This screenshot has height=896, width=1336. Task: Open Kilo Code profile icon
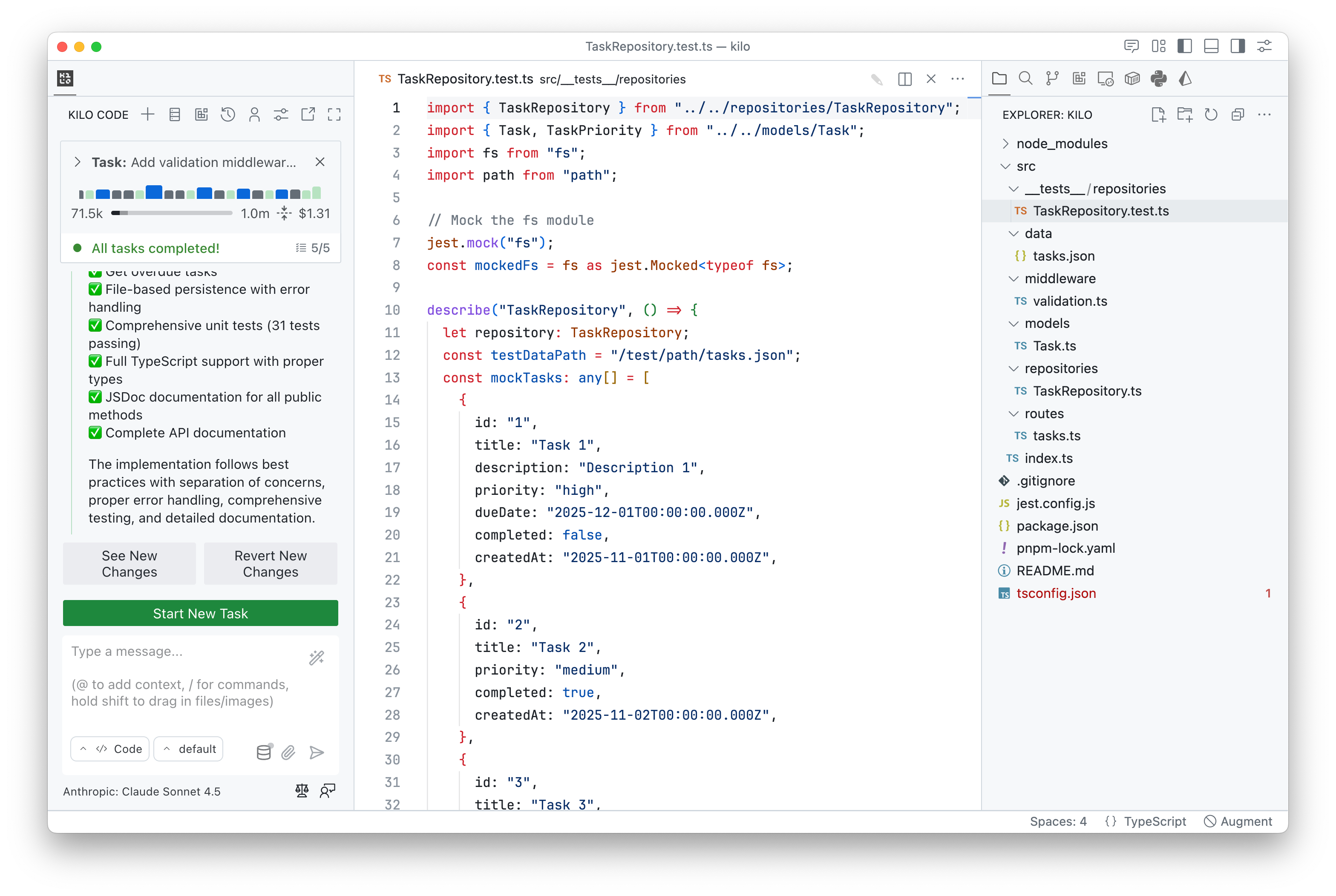(x=254, y=115)
